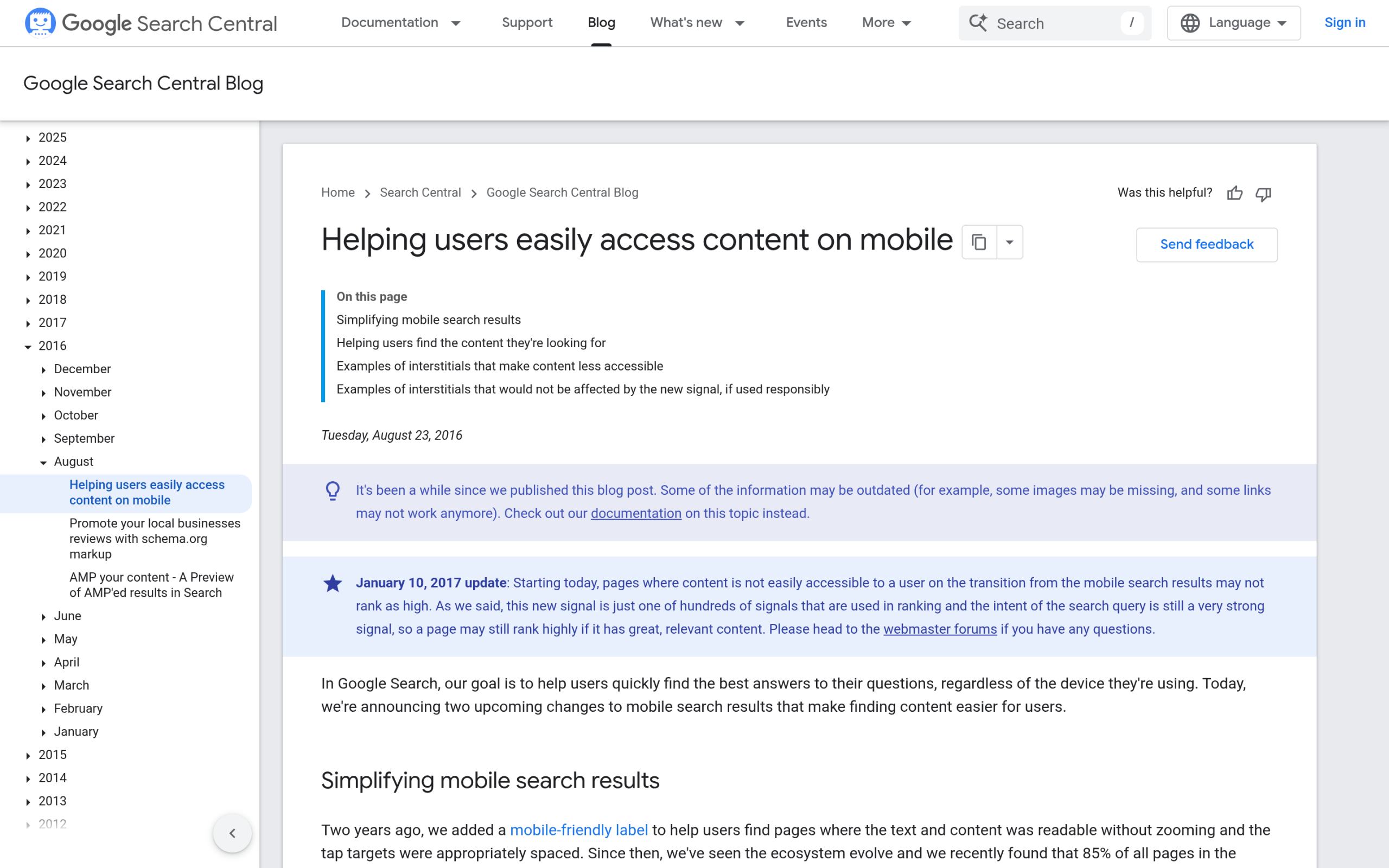Viewport: 1389px width, 868px height.
Task: Click the Google Search Central logo icon
Action: click(x=40, y=22)
